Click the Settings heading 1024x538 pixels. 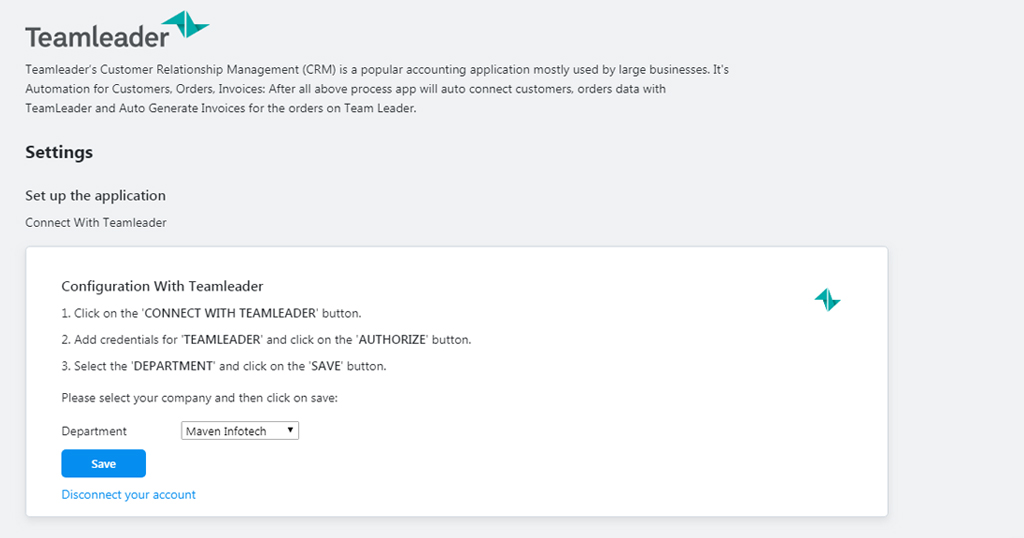click(x=59, y=152)
